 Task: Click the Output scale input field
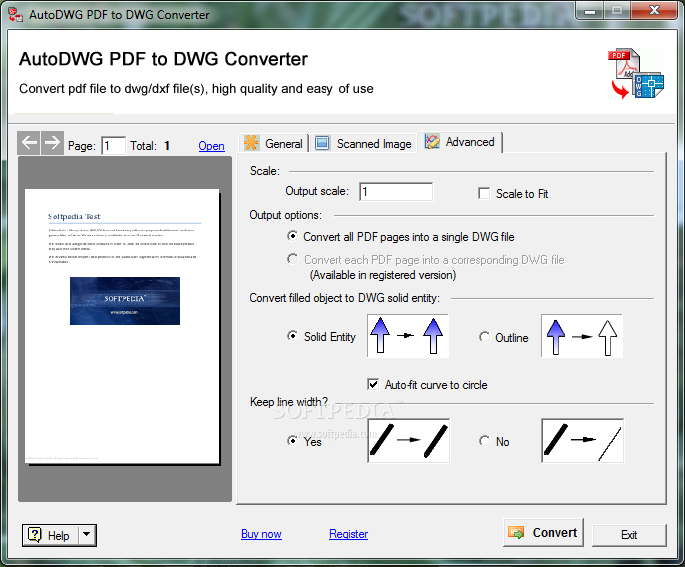[x=396, y=192]
